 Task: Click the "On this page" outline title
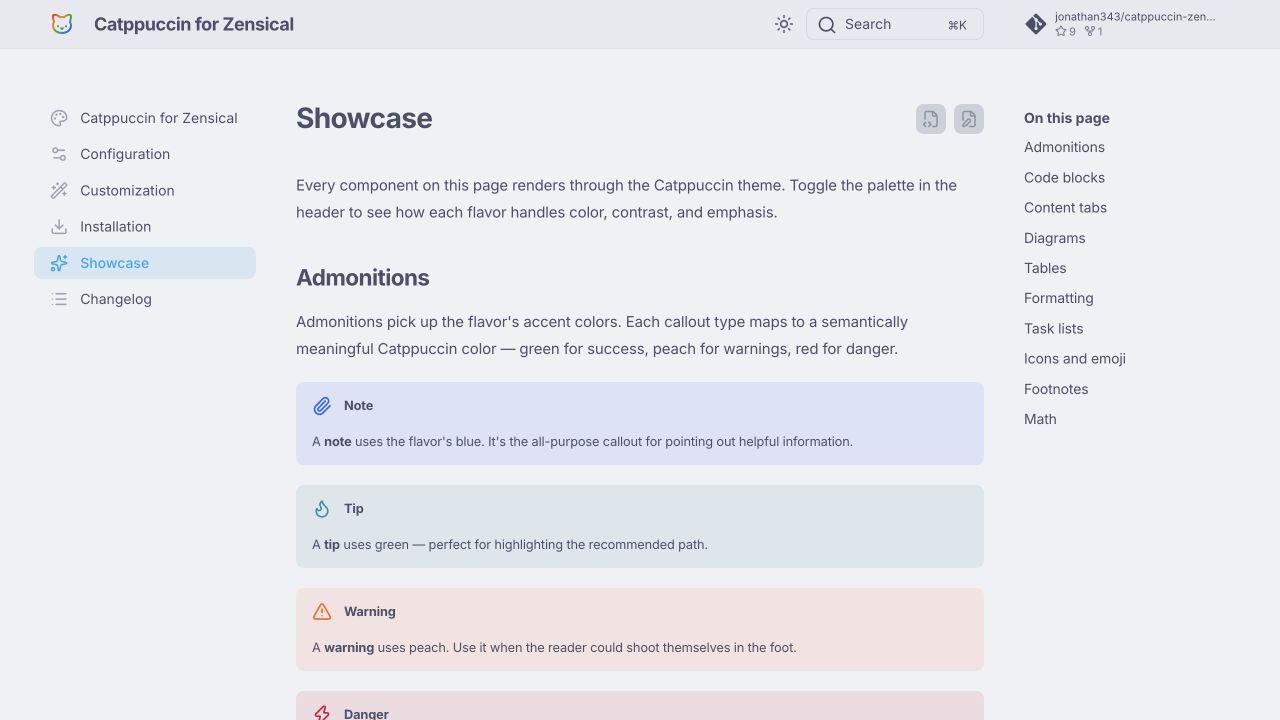pos(1067,118)
